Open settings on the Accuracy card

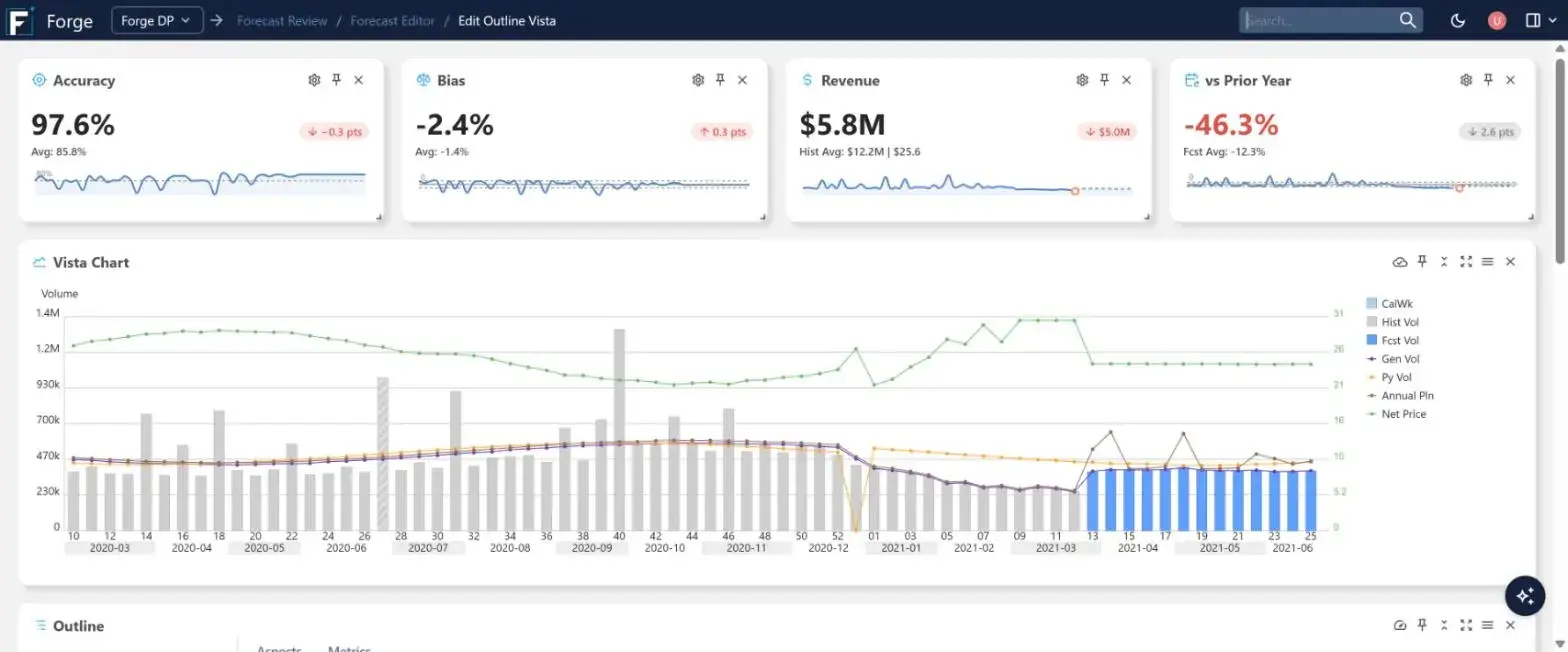tap(314, 80)
